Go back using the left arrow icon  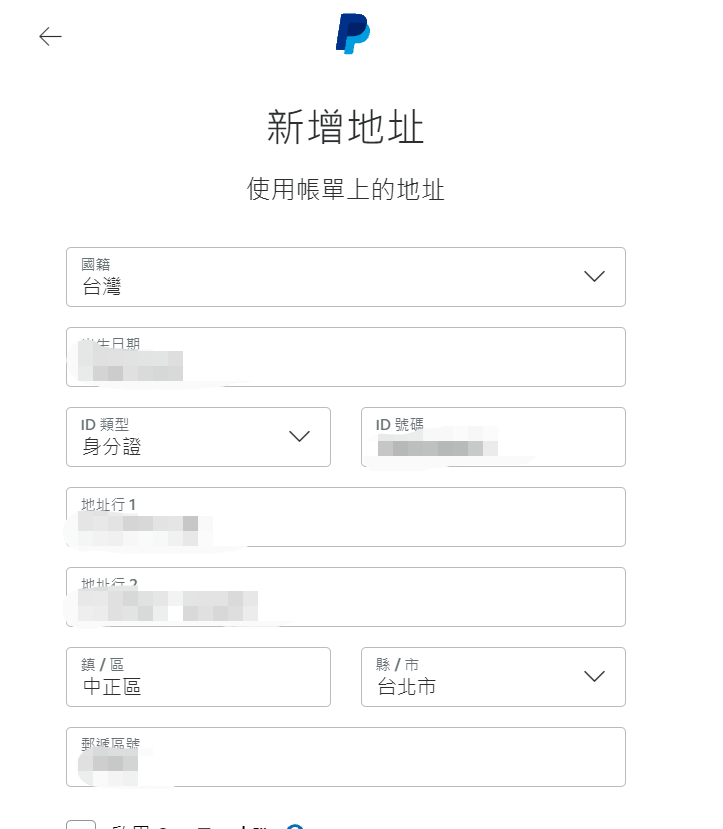[x=50, y=37]
